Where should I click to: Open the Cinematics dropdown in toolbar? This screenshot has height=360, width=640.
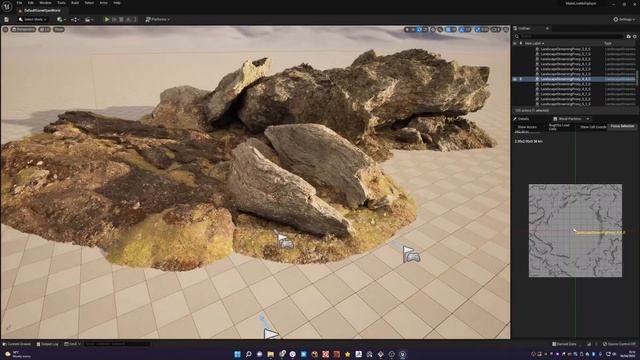tap(88, 19)
